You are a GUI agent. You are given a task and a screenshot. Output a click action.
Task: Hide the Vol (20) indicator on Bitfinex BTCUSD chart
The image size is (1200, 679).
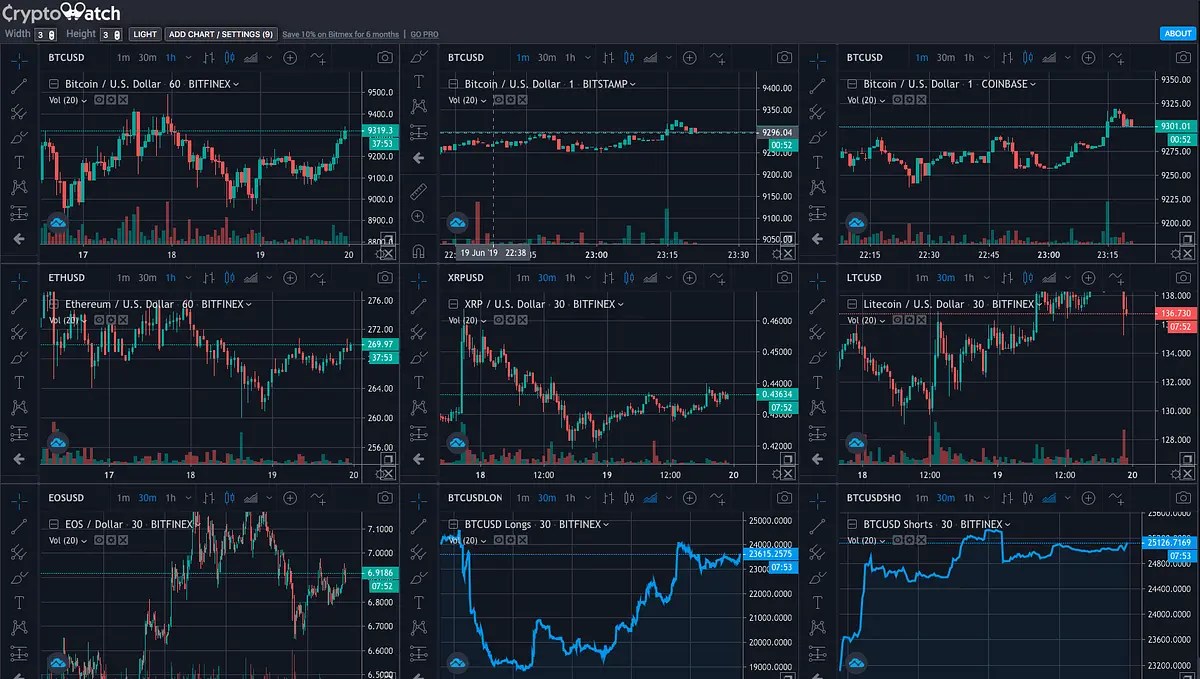[98, 100]
